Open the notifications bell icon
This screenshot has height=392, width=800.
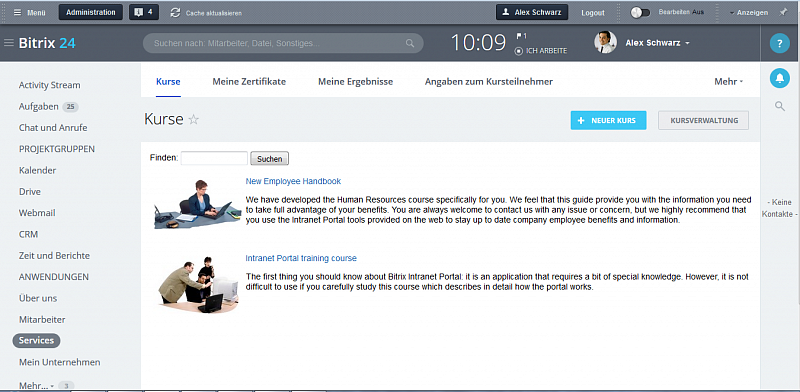click(780, 78)
